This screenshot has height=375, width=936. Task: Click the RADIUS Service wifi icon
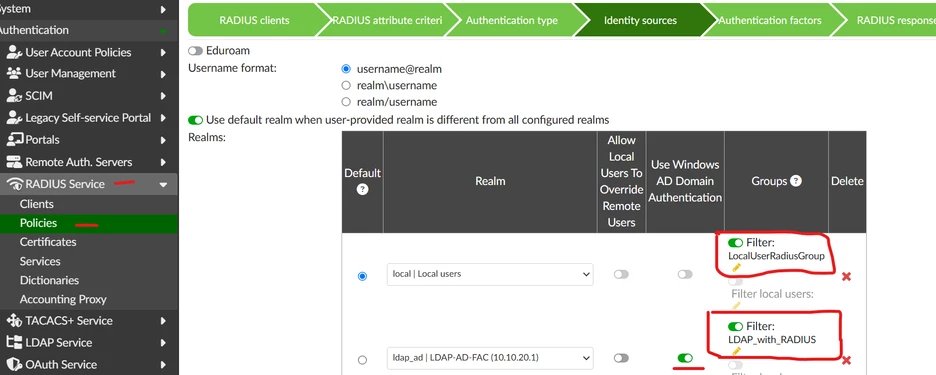[x=14, y=184]
